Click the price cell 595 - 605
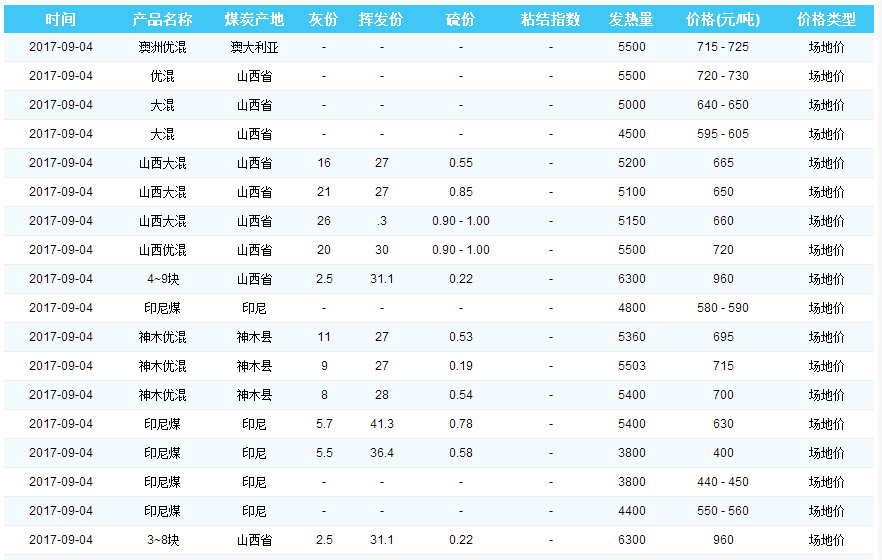This screenshot has height=560, width=882. (x=723, y=134)
